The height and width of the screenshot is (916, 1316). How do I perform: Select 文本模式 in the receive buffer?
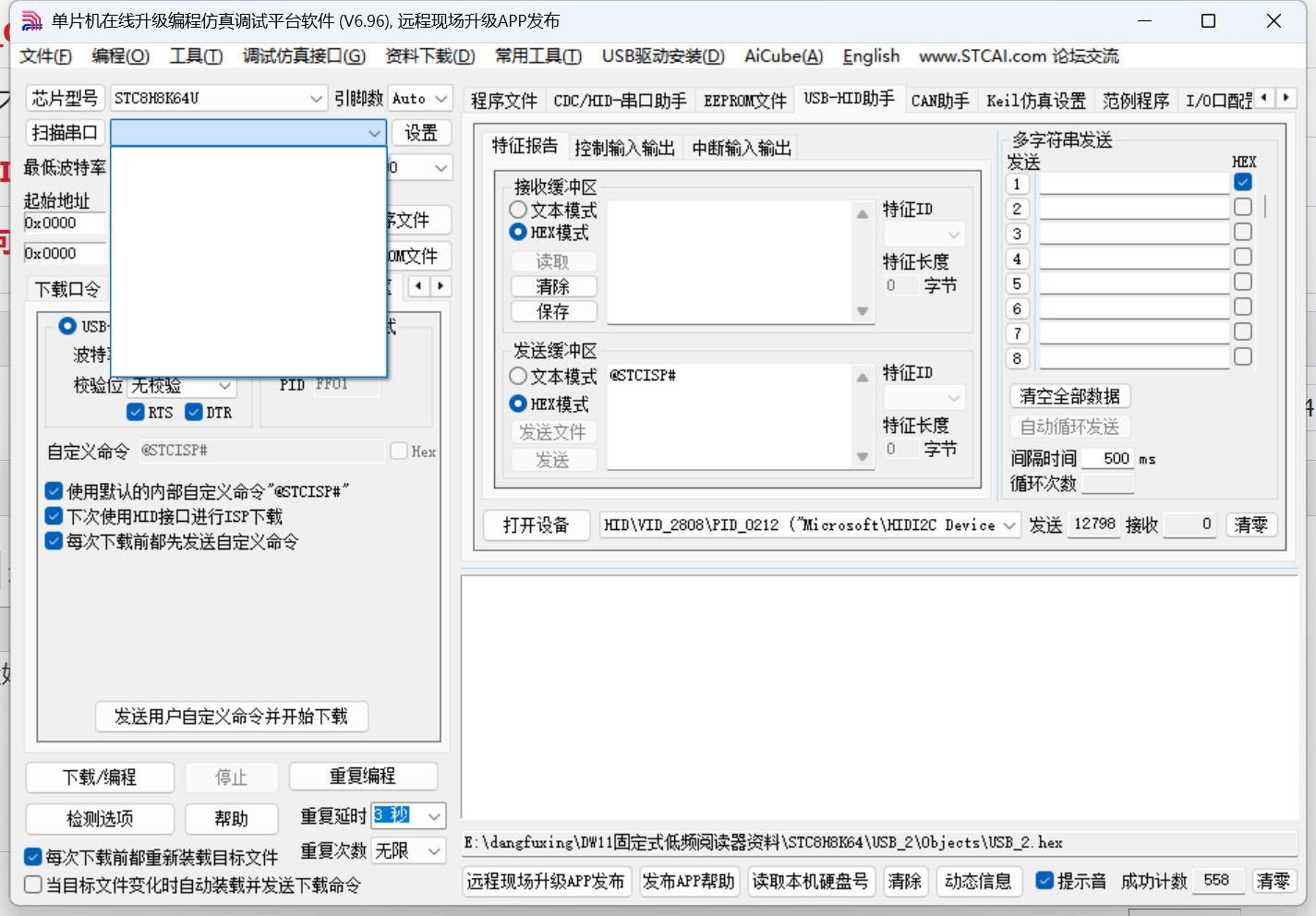[x=519, y=211]
